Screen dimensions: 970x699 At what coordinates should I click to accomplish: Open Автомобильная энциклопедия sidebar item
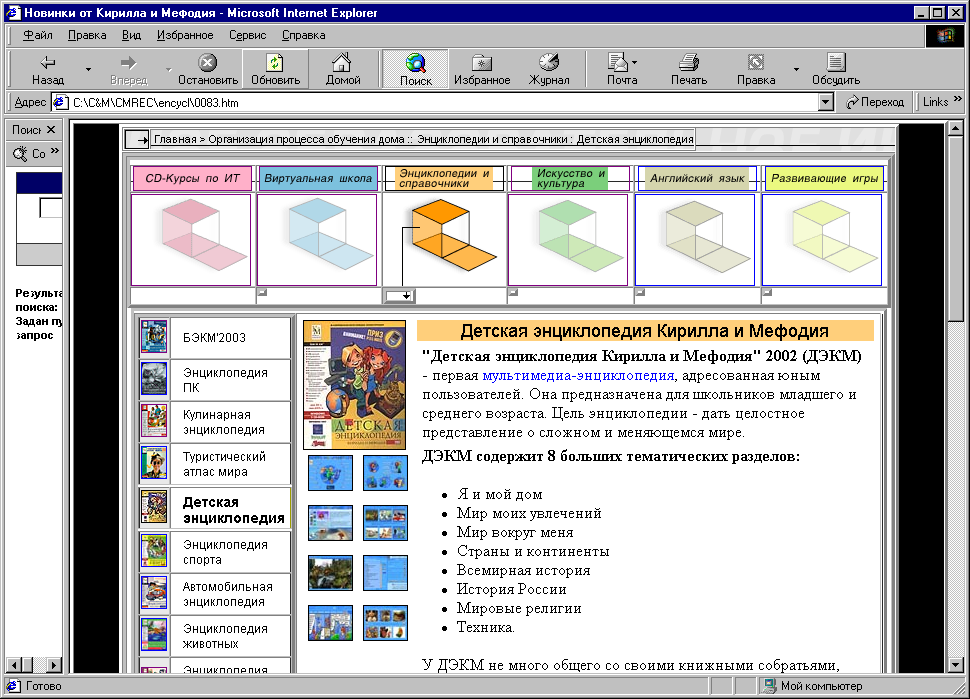(x=230, y=594)
